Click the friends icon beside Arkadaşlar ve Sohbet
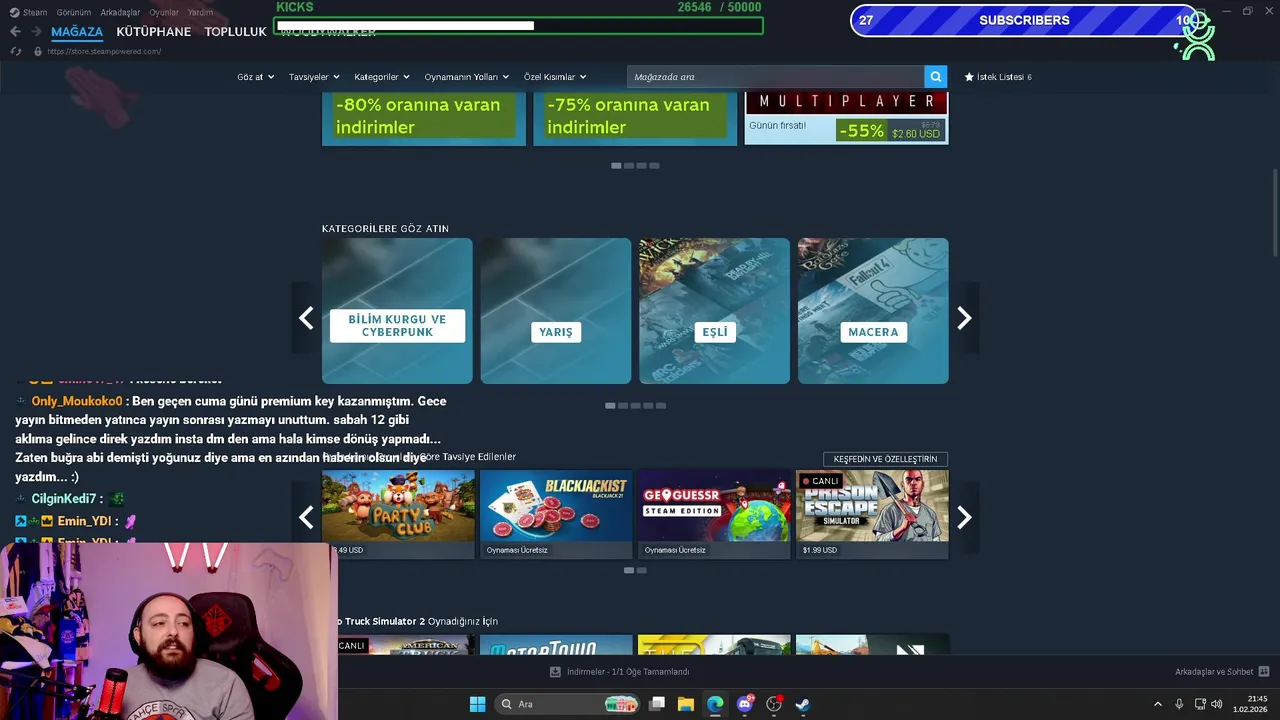The image size is (1280, 720). pyautogui.click(x=1264, y=672)
